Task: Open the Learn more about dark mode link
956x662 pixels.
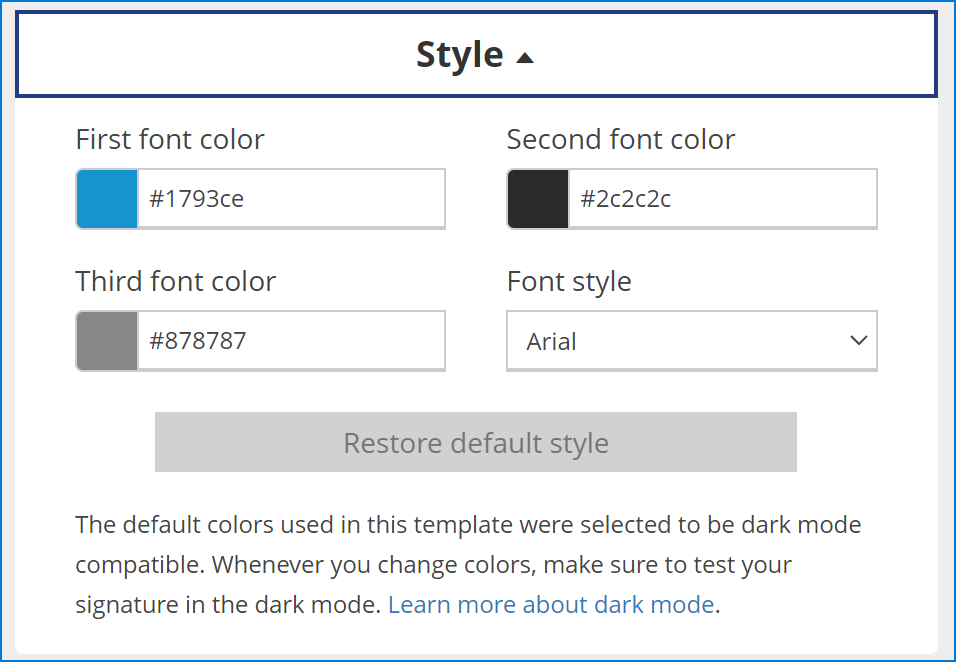Action: click(x=551, y=605)
